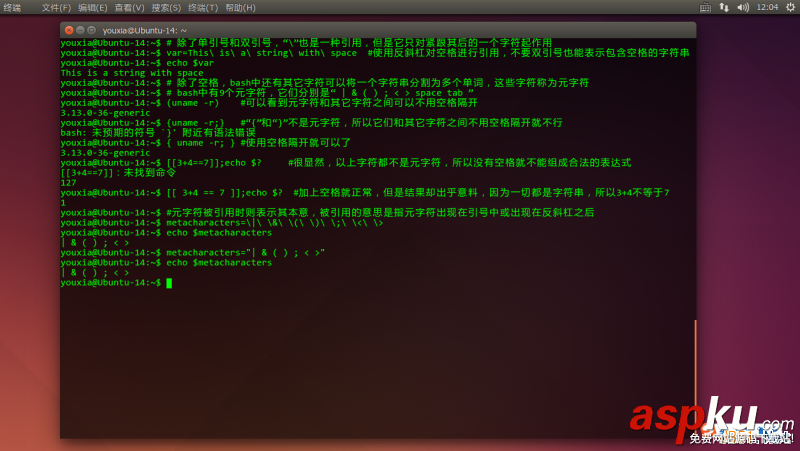
Task: Click the 12:04 clock in the panel
Action: (x=767, y=7)
